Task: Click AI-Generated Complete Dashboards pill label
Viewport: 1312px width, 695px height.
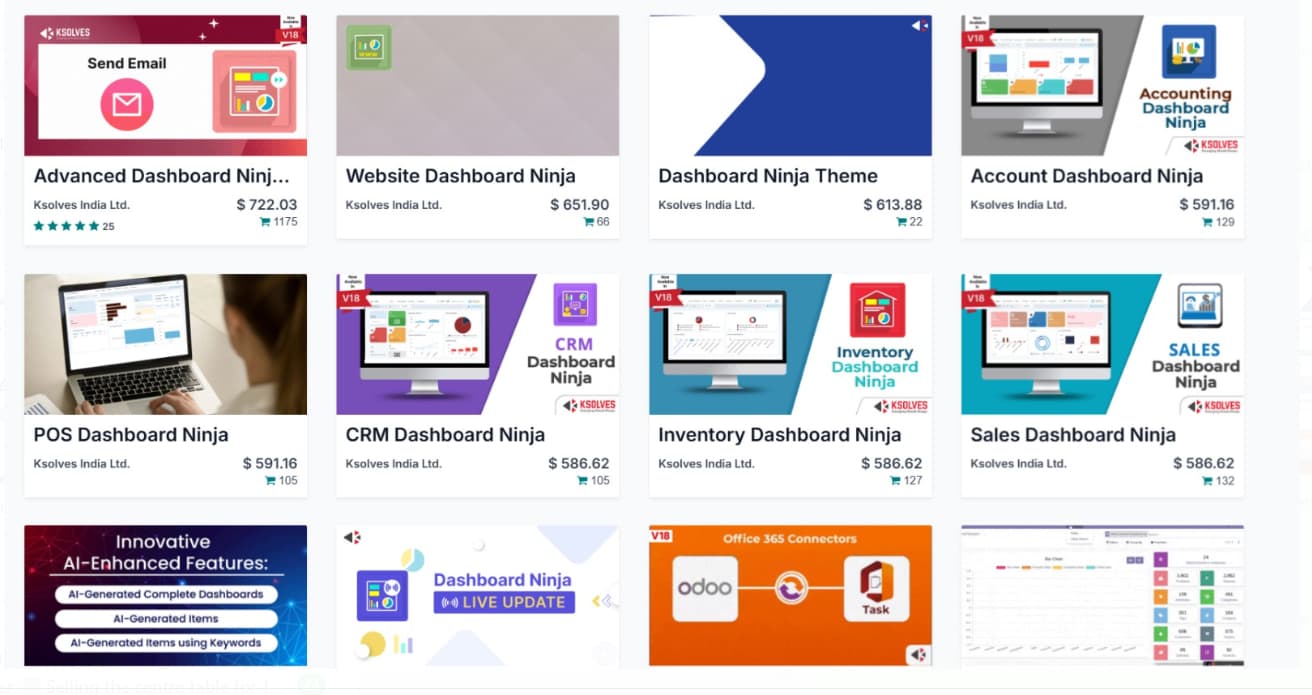Action: 166,594
